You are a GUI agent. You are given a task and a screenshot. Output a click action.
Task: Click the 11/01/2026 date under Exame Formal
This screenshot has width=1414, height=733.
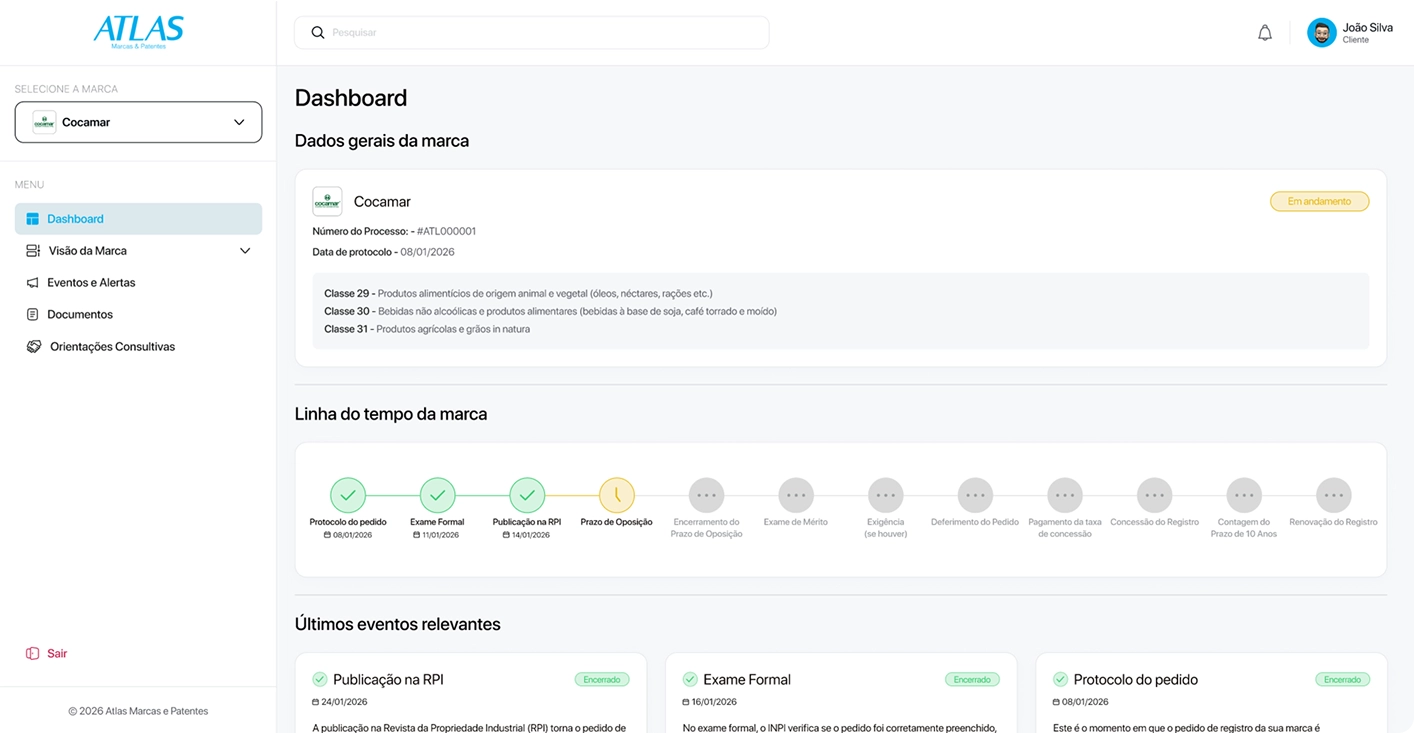pyautogui.click(x=440, y=535)
